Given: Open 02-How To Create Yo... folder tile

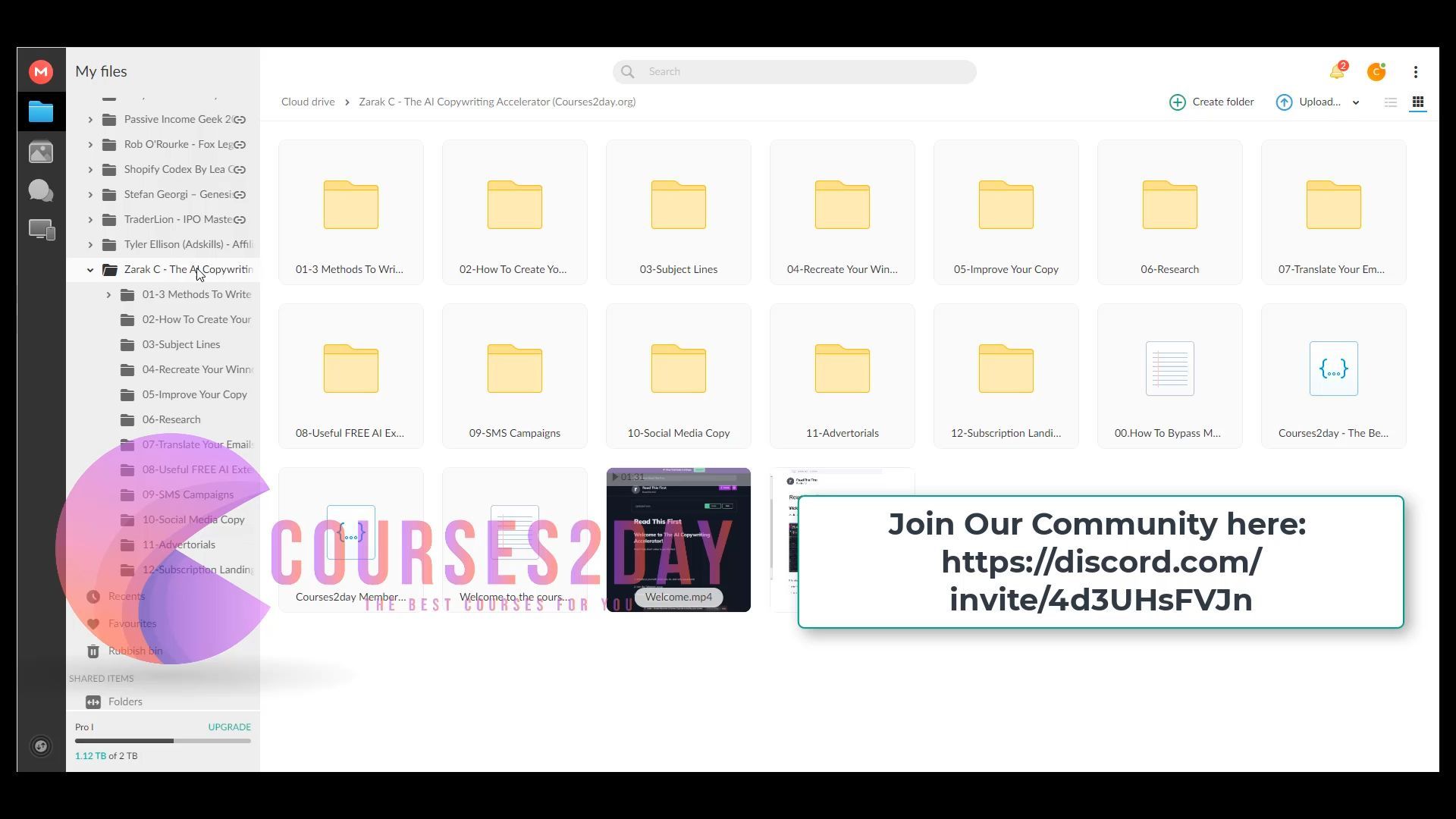Looking at the screenshot, I should (x=515, y=212).
